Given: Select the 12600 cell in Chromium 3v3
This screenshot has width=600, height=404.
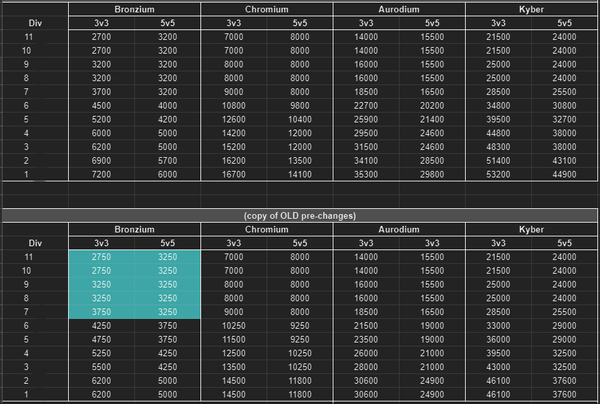Looking at the screenshot, I should click(x=234, y=119).
